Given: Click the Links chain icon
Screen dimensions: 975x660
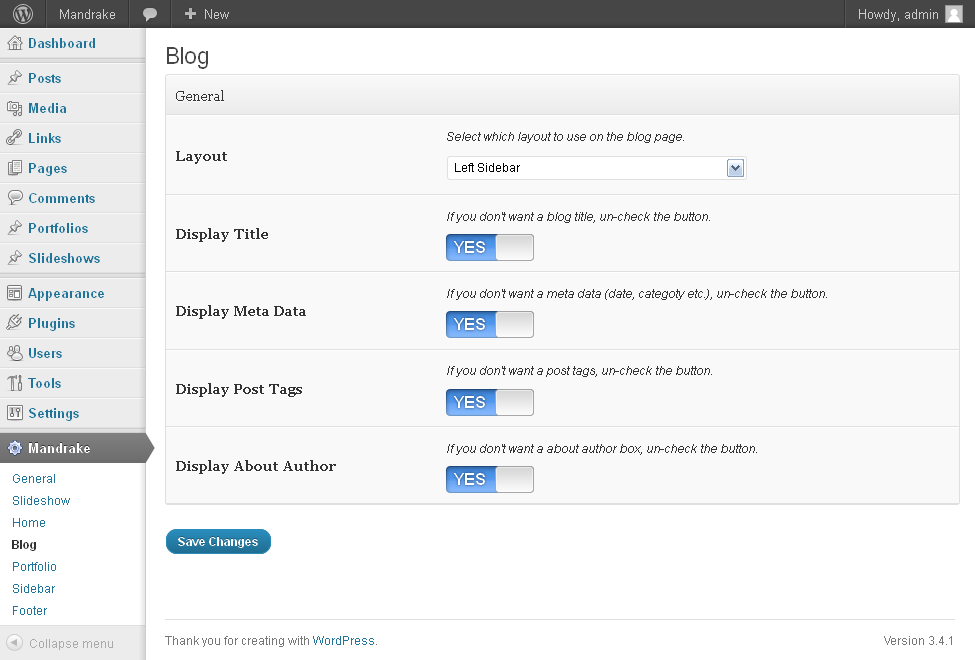Looking at the screenshot, I should [14, 138].
